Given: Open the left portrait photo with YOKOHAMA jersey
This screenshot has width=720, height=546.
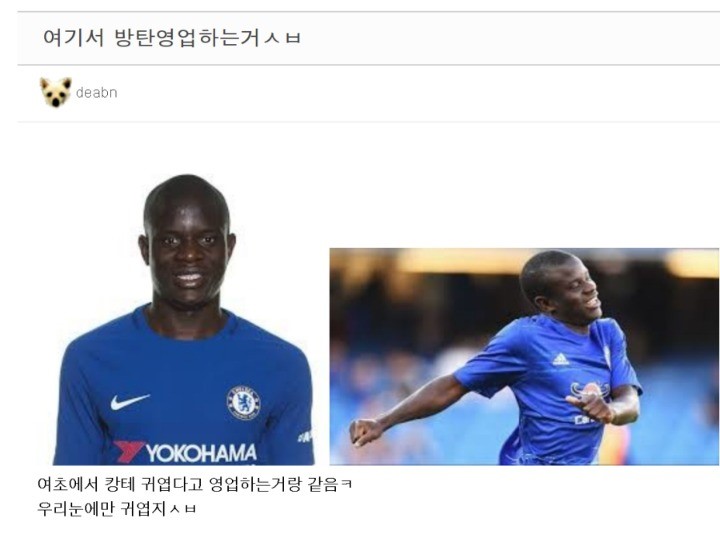Looking at the screenshot, I should pyautogui.click(x=184, y=320).
